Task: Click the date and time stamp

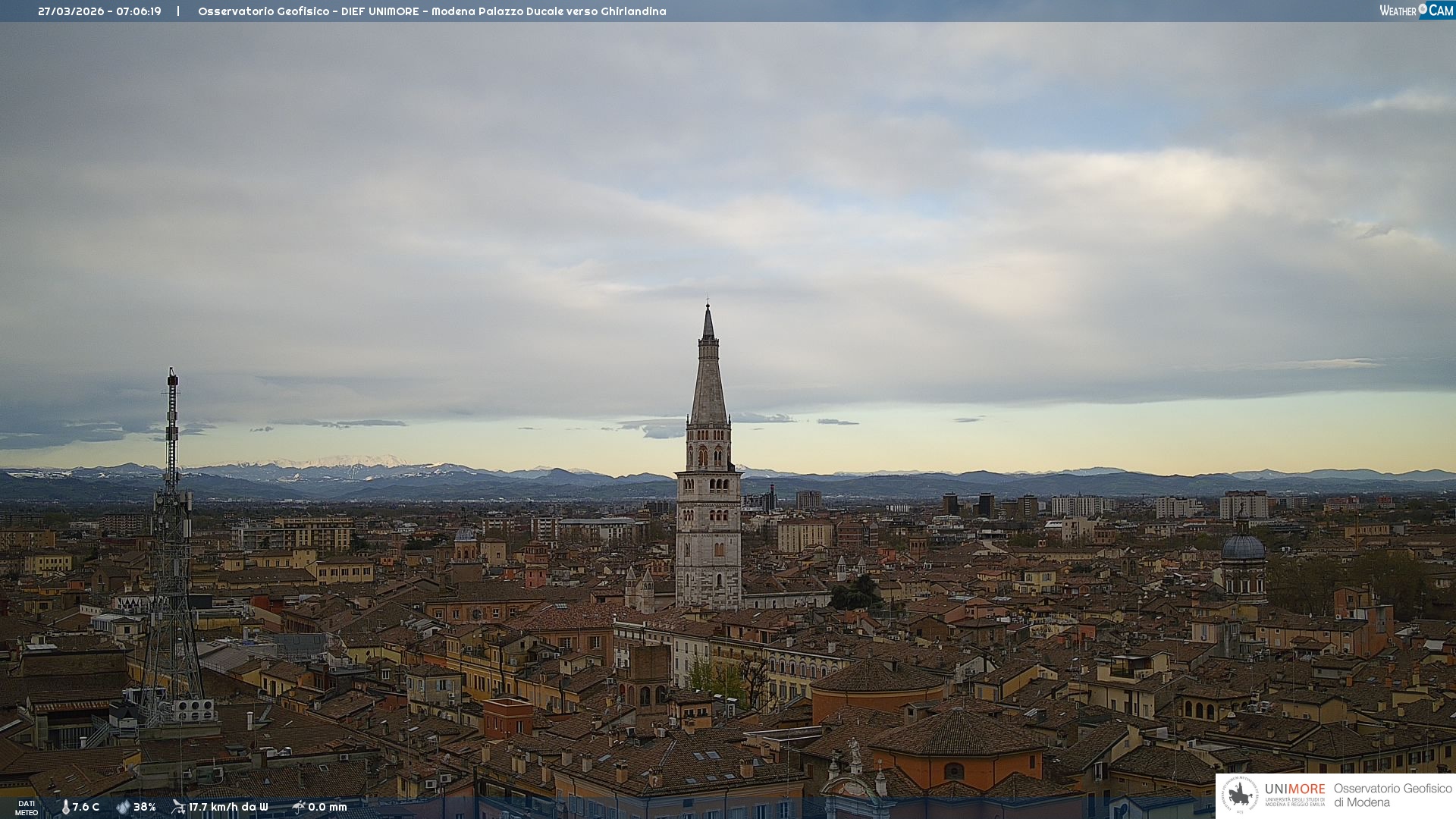Action: pyautogui.click(x=99, y=11)
